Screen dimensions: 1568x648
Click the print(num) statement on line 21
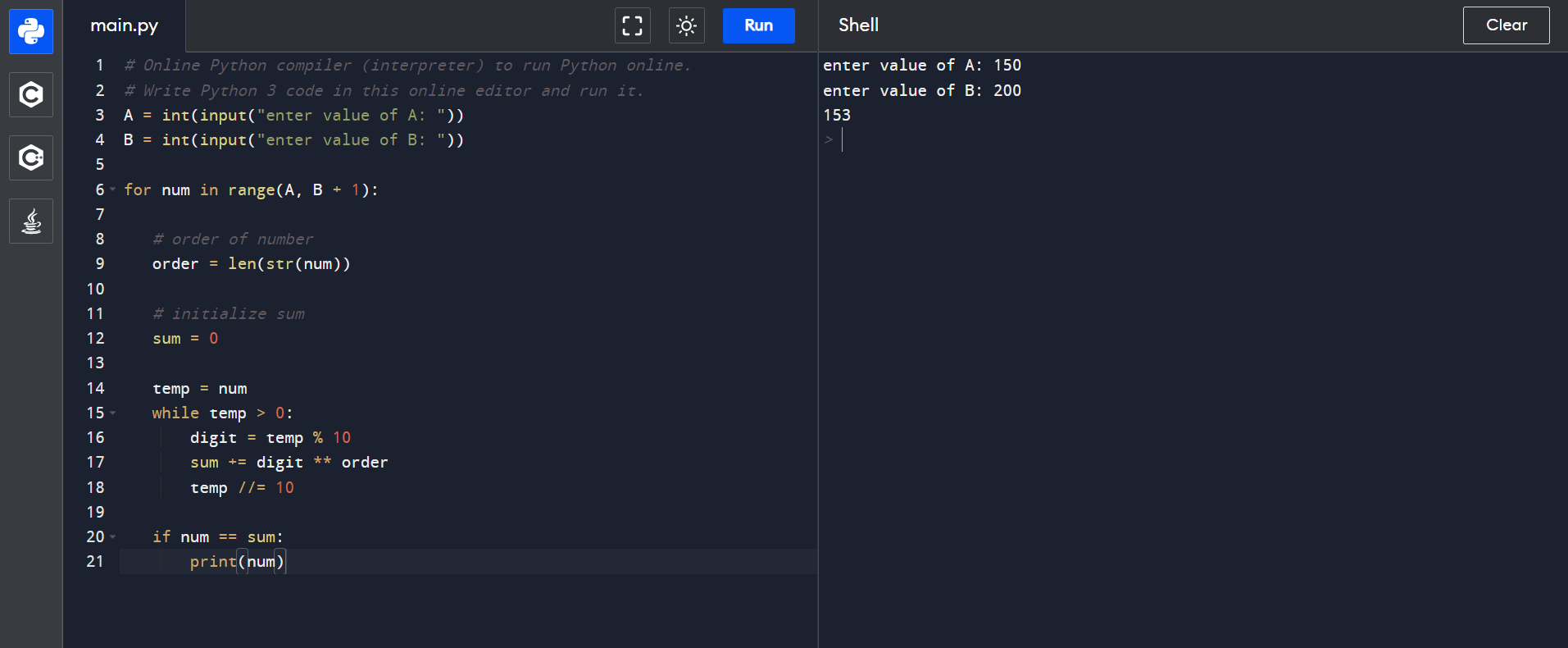point(237,562)
